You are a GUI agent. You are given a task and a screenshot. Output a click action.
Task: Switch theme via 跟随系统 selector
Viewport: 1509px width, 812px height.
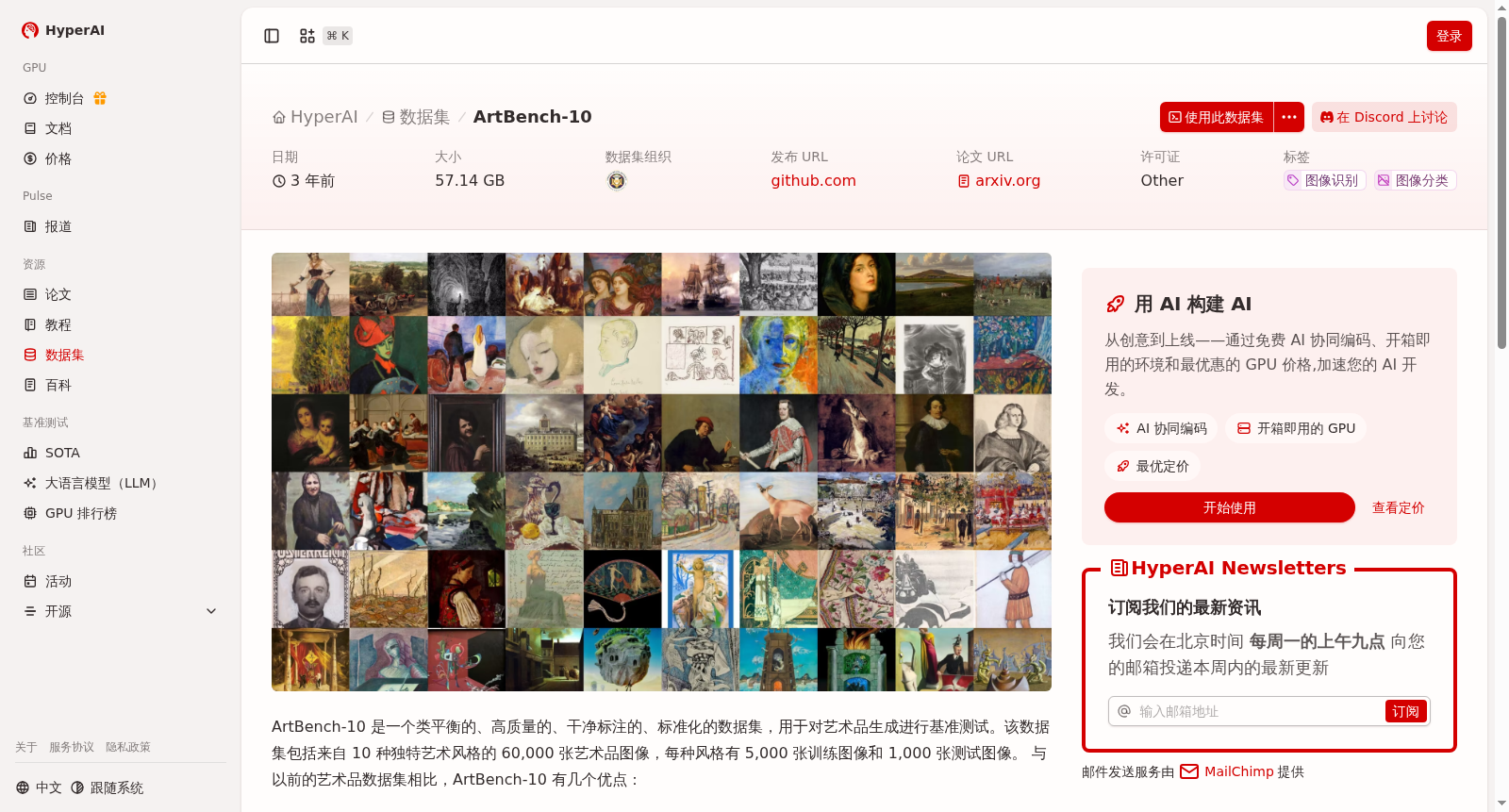click(107, 787)
